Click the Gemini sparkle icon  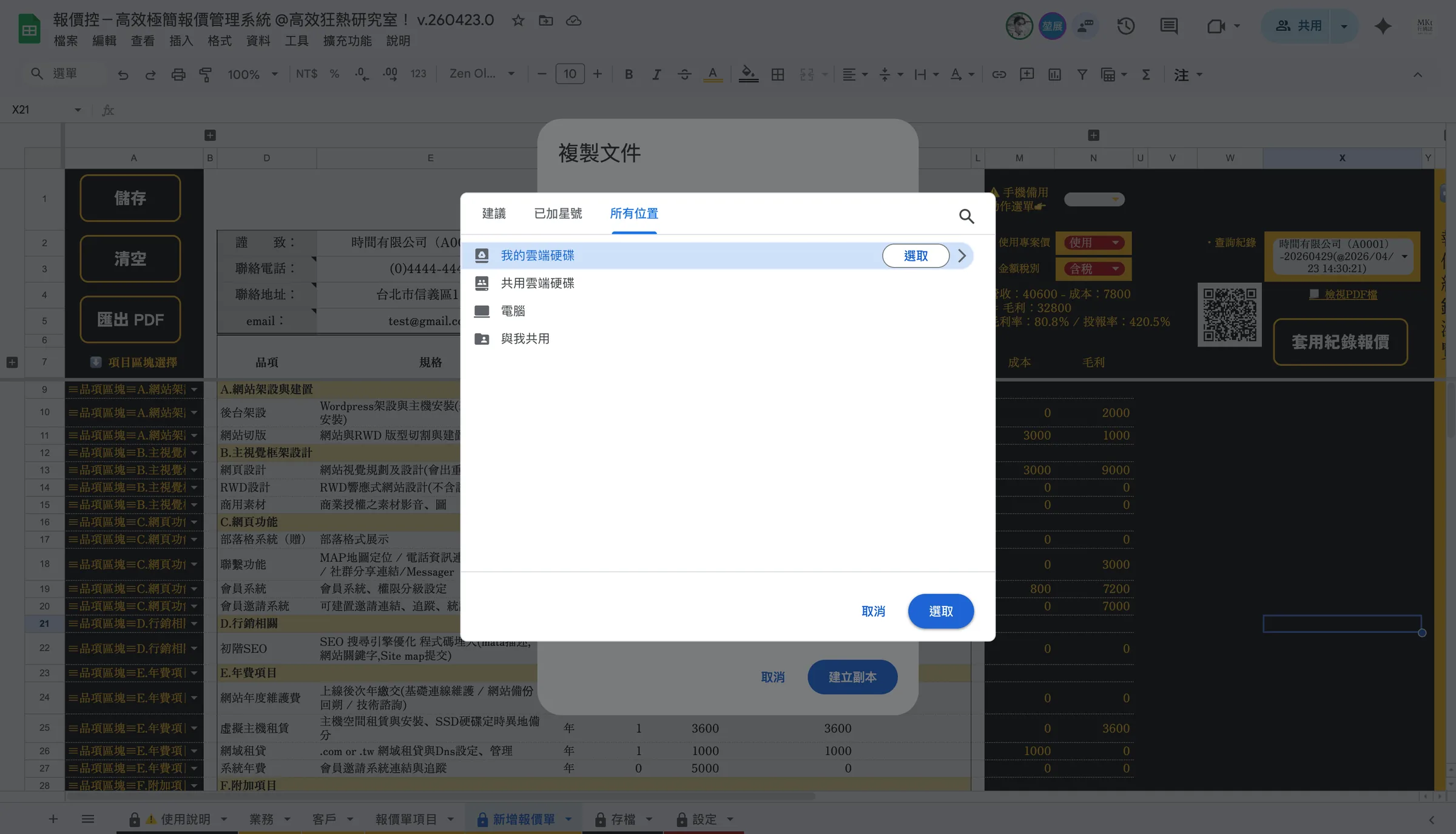point(1383,26)
